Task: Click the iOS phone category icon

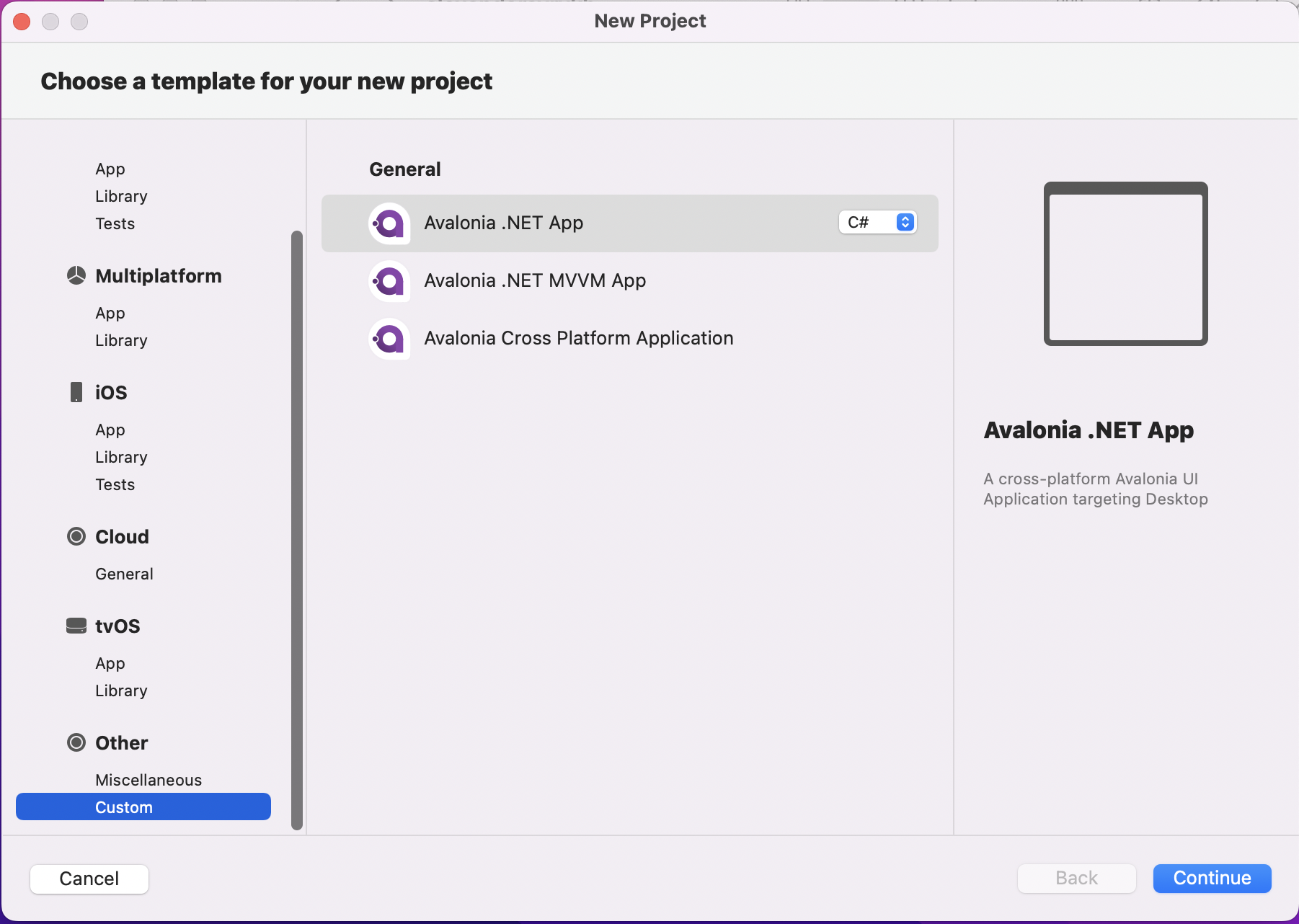Action: coord(76,392)
